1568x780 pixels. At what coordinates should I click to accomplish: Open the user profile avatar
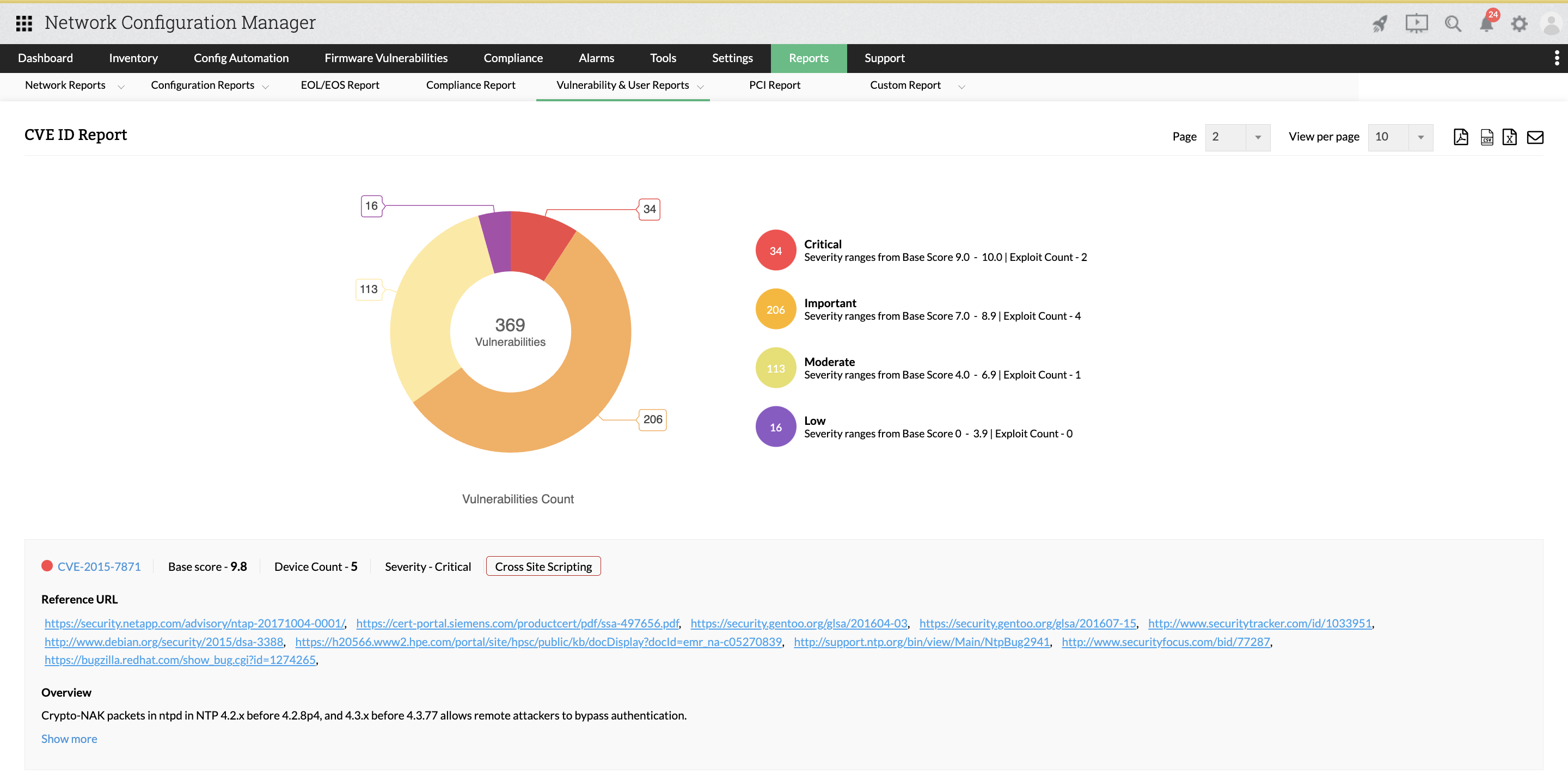(1551, 23)
